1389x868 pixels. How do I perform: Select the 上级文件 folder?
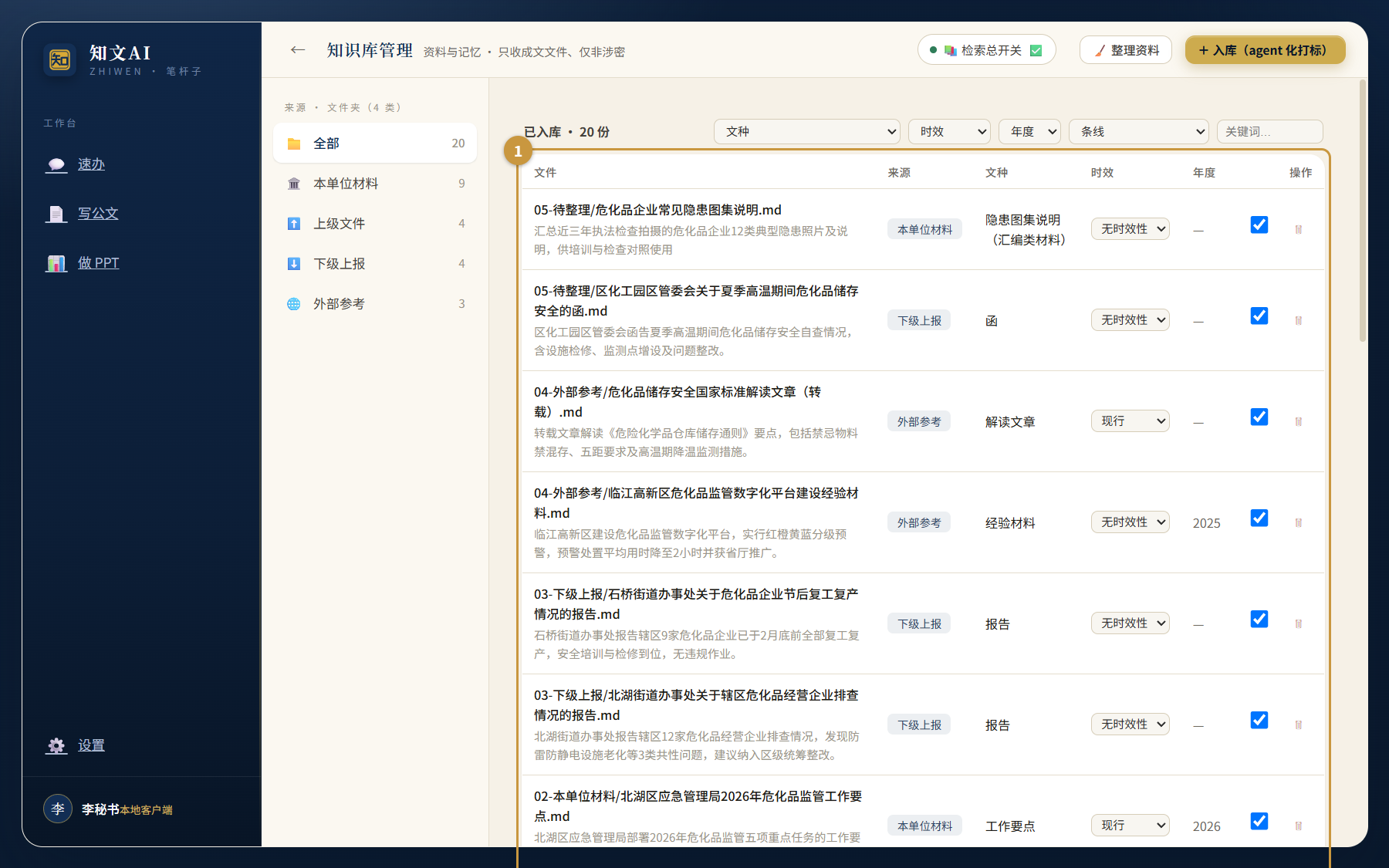375,224
